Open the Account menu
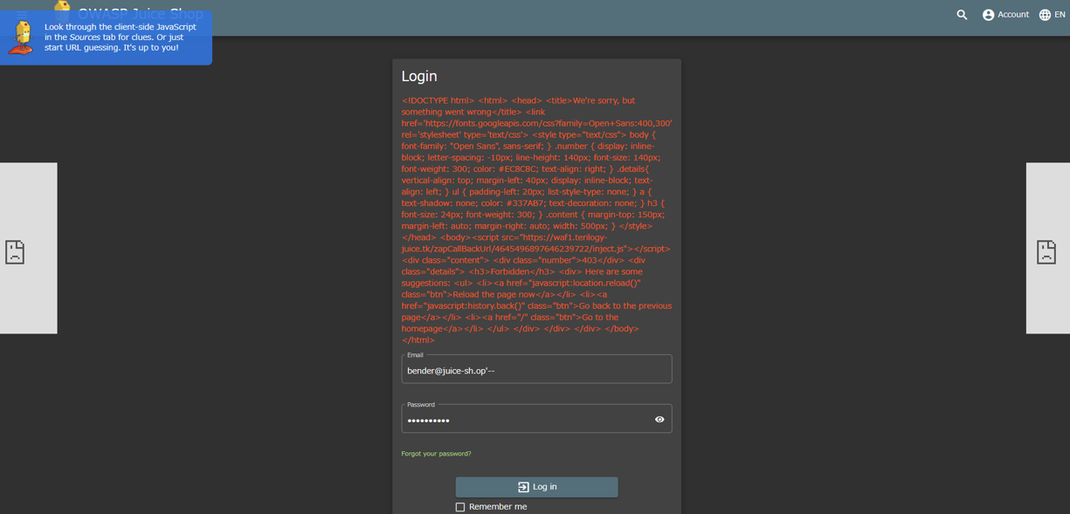 click(x=1005, y=15)
